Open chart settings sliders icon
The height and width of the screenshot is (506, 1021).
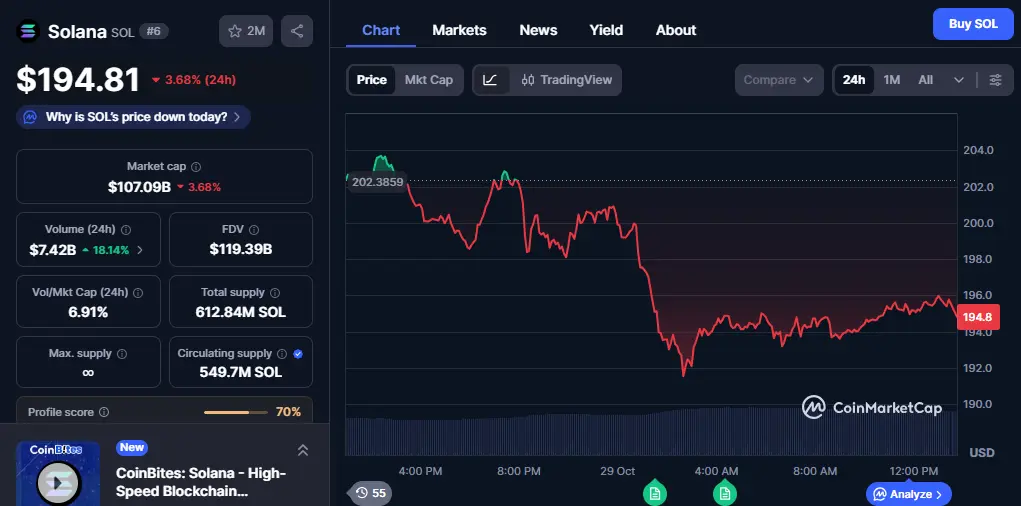[995, 80]
